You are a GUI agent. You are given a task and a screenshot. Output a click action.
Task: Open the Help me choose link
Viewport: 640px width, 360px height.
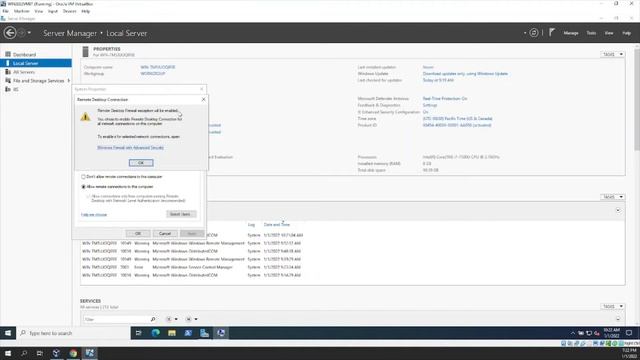click(x=94, y=215)
